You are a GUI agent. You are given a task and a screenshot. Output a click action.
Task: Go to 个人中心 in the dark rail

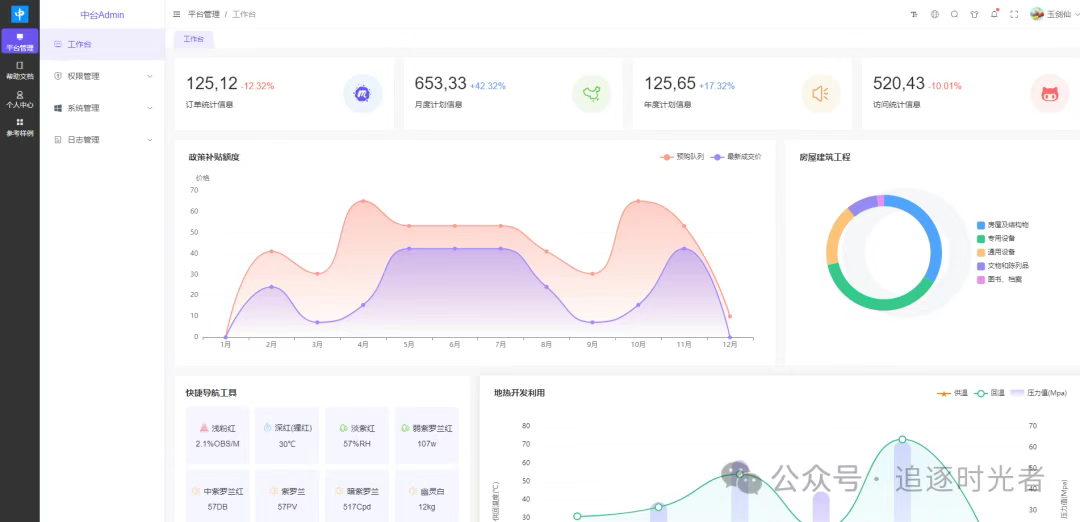coord(19,99)
